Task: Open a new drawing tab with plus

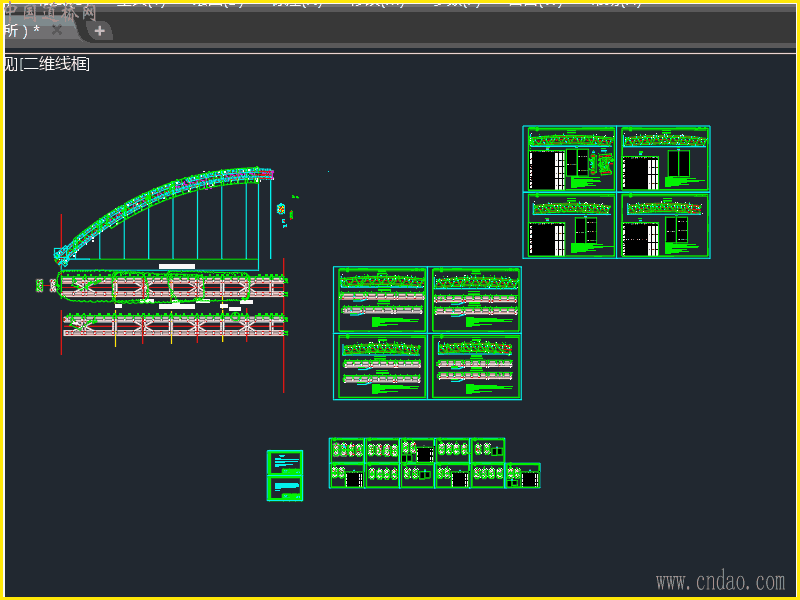Action: 99,31
